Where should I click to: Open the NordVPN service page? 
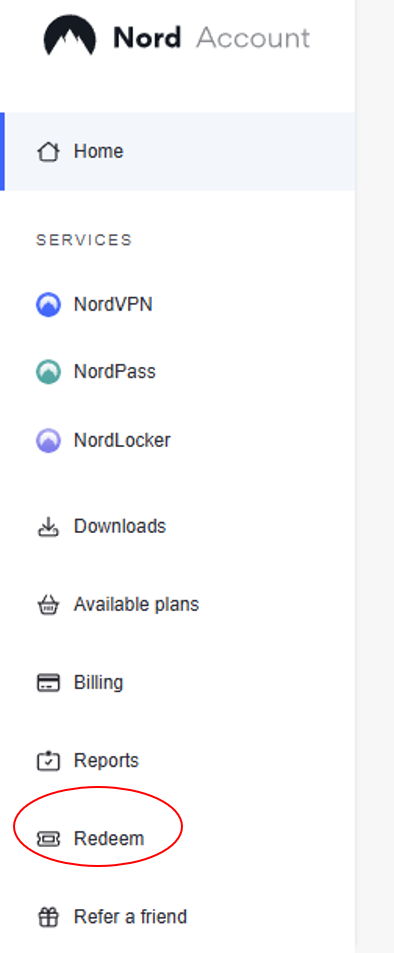tap(113, 304)
